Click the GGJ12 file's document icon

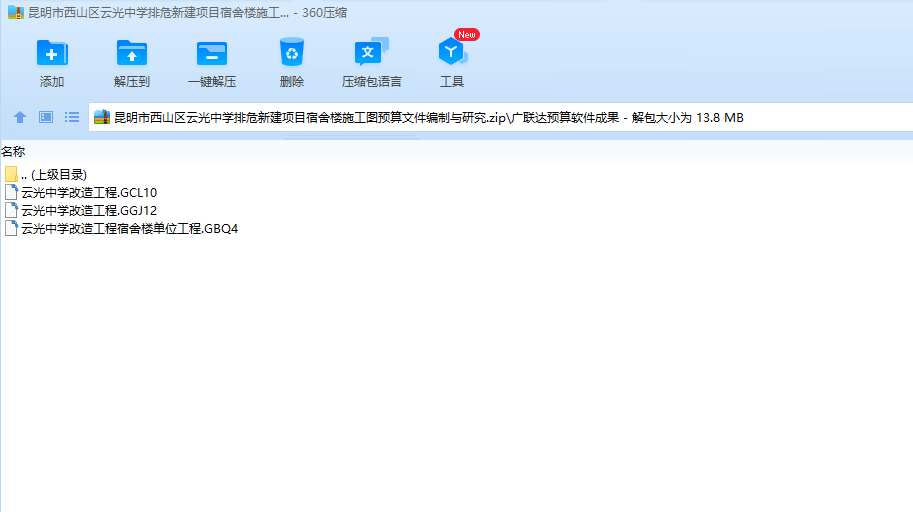coord(11,210)
